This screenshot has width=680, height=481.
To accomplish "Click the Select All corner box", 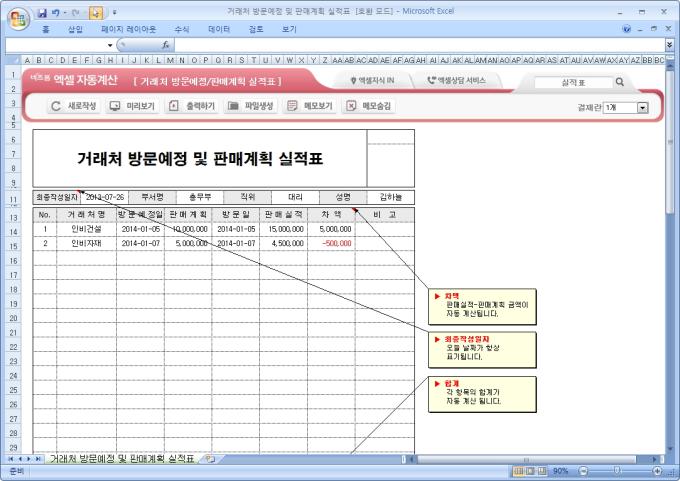I will 13,60.
